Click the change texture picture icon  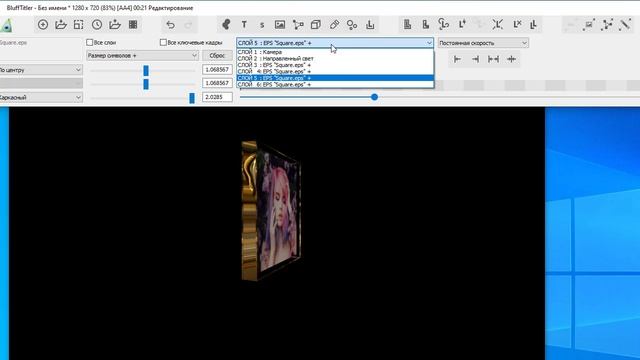(589, 24)
